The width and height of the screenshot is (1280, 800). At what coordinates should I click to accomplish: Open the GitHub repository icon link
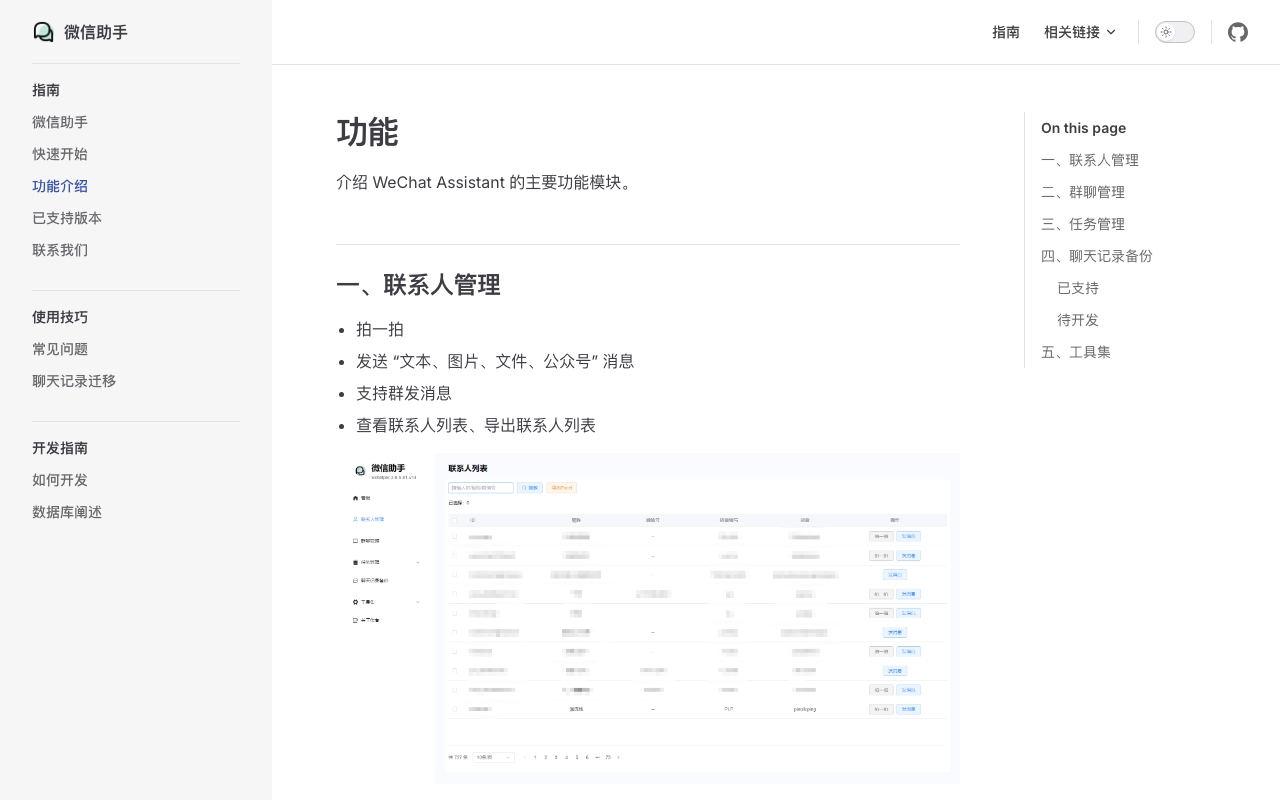point(1238,32)
